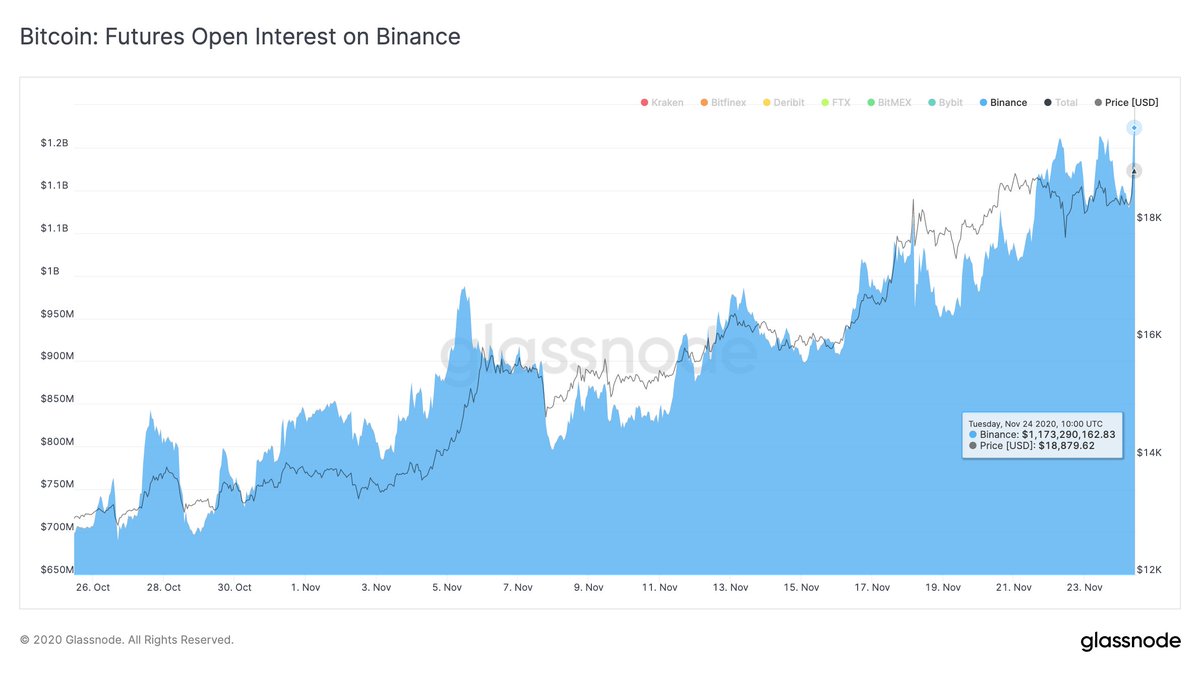The width and height of the screenshot is (1200, 673).
Task: Enable the Bybit legend entry
Action: [944, 103]
